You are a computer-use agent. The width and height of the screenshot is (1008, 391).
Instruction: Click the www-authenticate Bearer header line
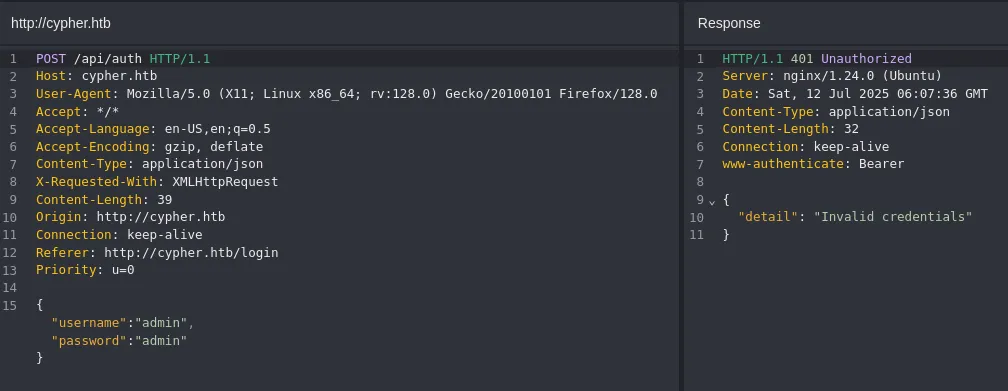point(813,164)
